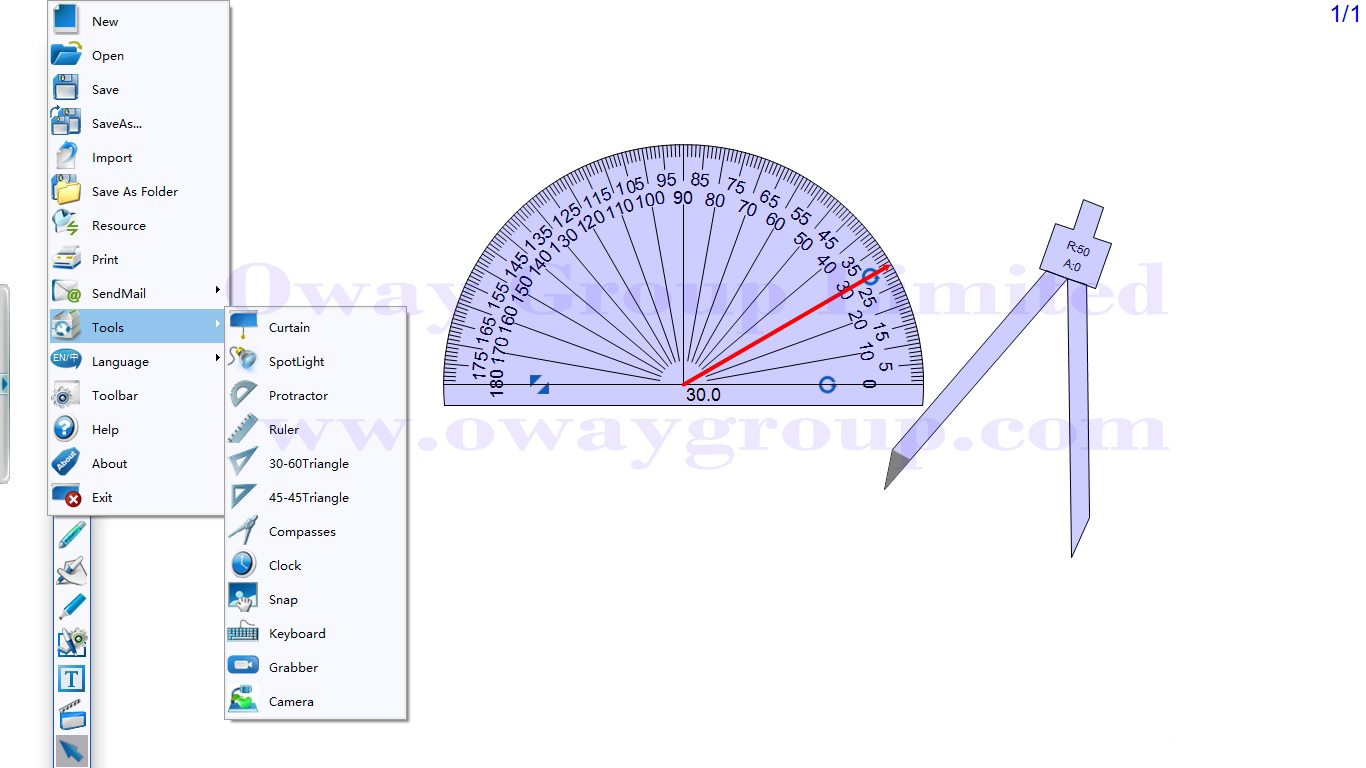
Task: Click the circular rotate handle on protractor baseline
Action: (x=827, y=385)
